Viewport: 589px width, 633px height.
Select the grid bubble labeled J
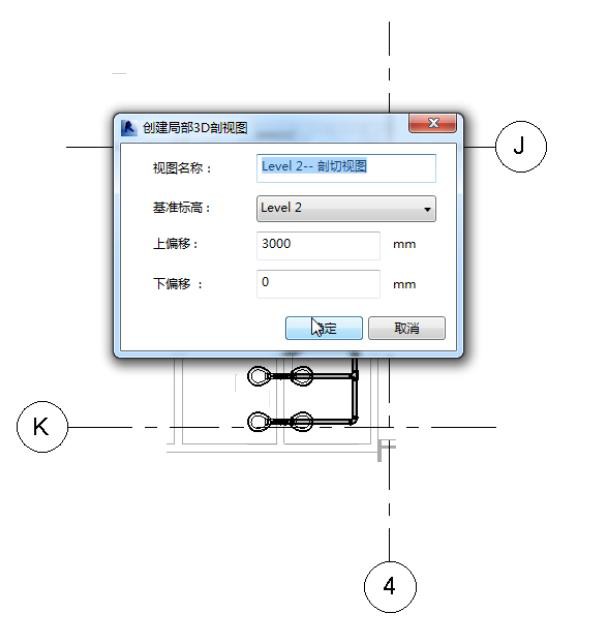coord(521,146)
